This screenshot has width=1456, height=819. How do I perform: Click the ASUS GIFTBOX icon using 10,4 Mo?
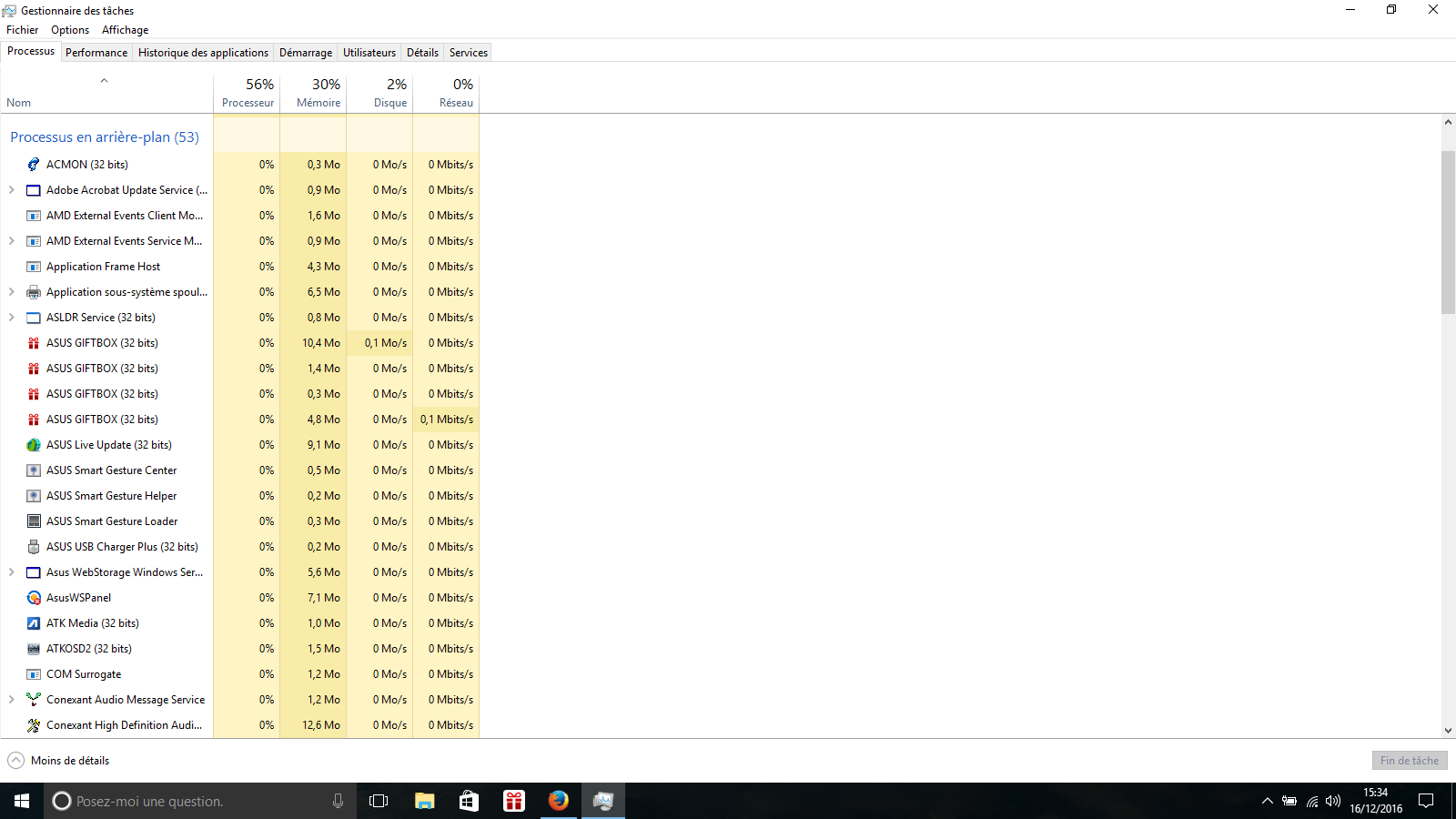tap(34, 343)
